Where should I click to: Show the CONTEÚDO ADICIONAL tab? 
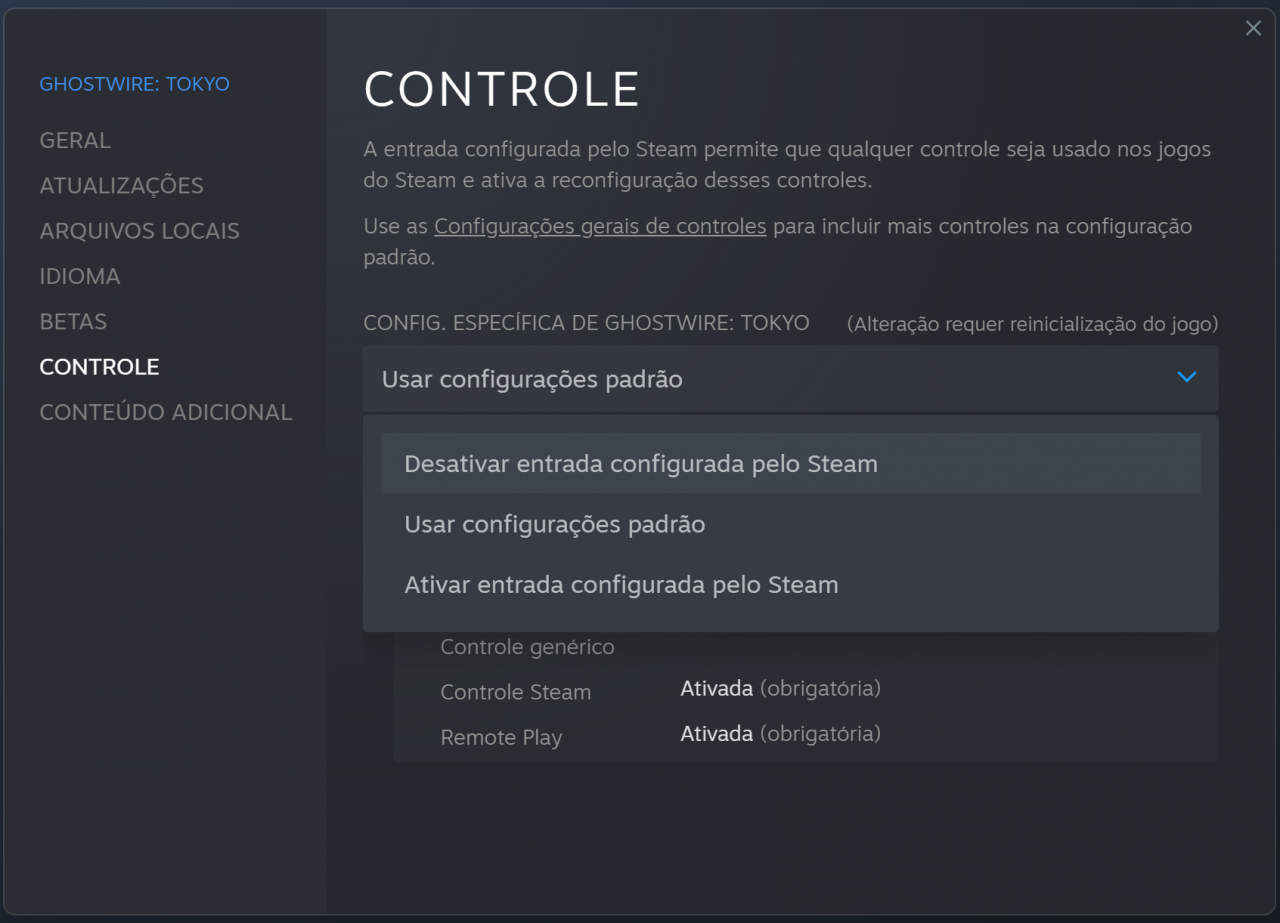tap(166, 412)
